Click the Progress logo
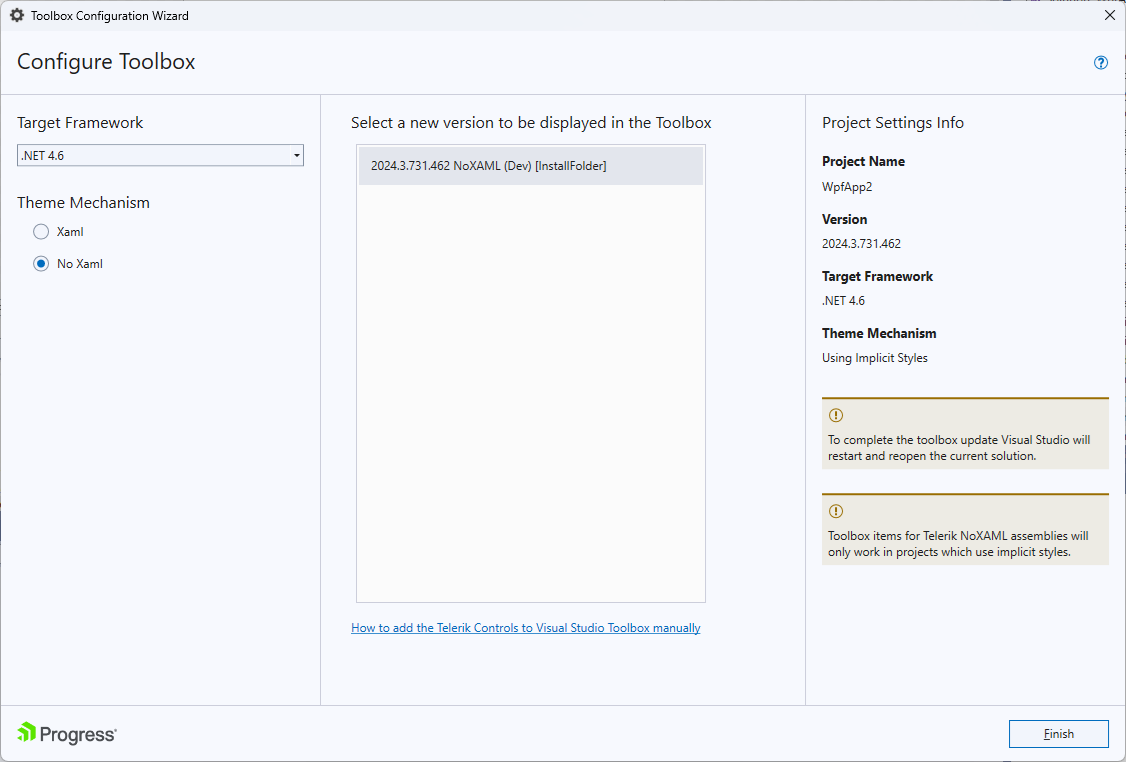Viewport: 1126px width, 762px height. click(66, 733)
